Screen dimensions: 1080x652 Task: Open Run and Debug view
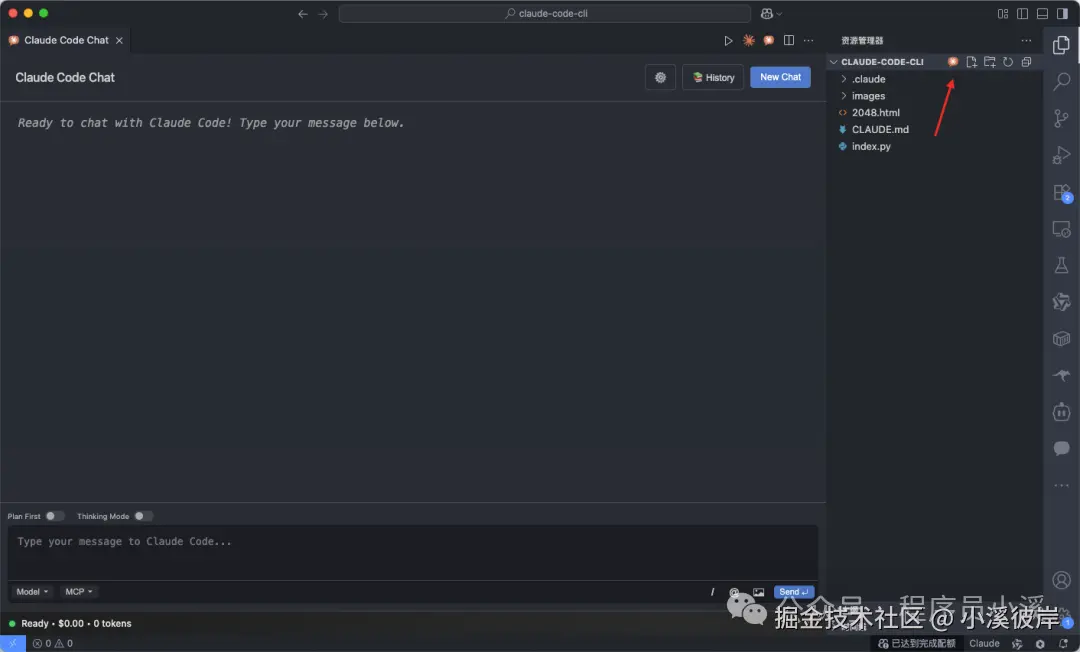tap(1061, 155)
